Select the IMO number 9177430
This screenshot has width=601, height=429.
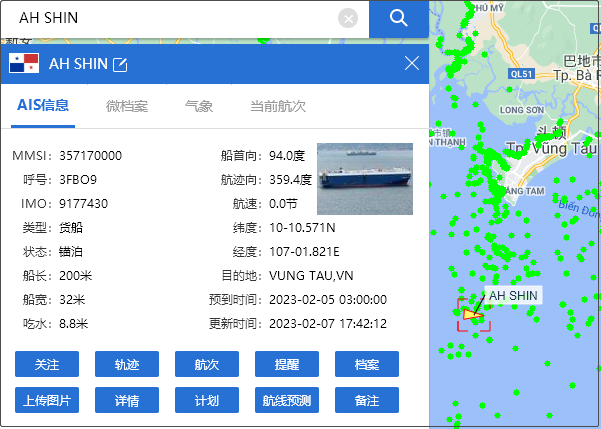(x=84, y=204)
